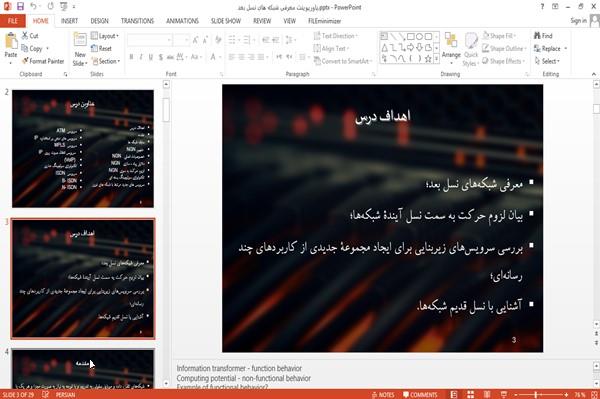Expand the Layout dropdown

pyautogui.click(x=105, y=36)
